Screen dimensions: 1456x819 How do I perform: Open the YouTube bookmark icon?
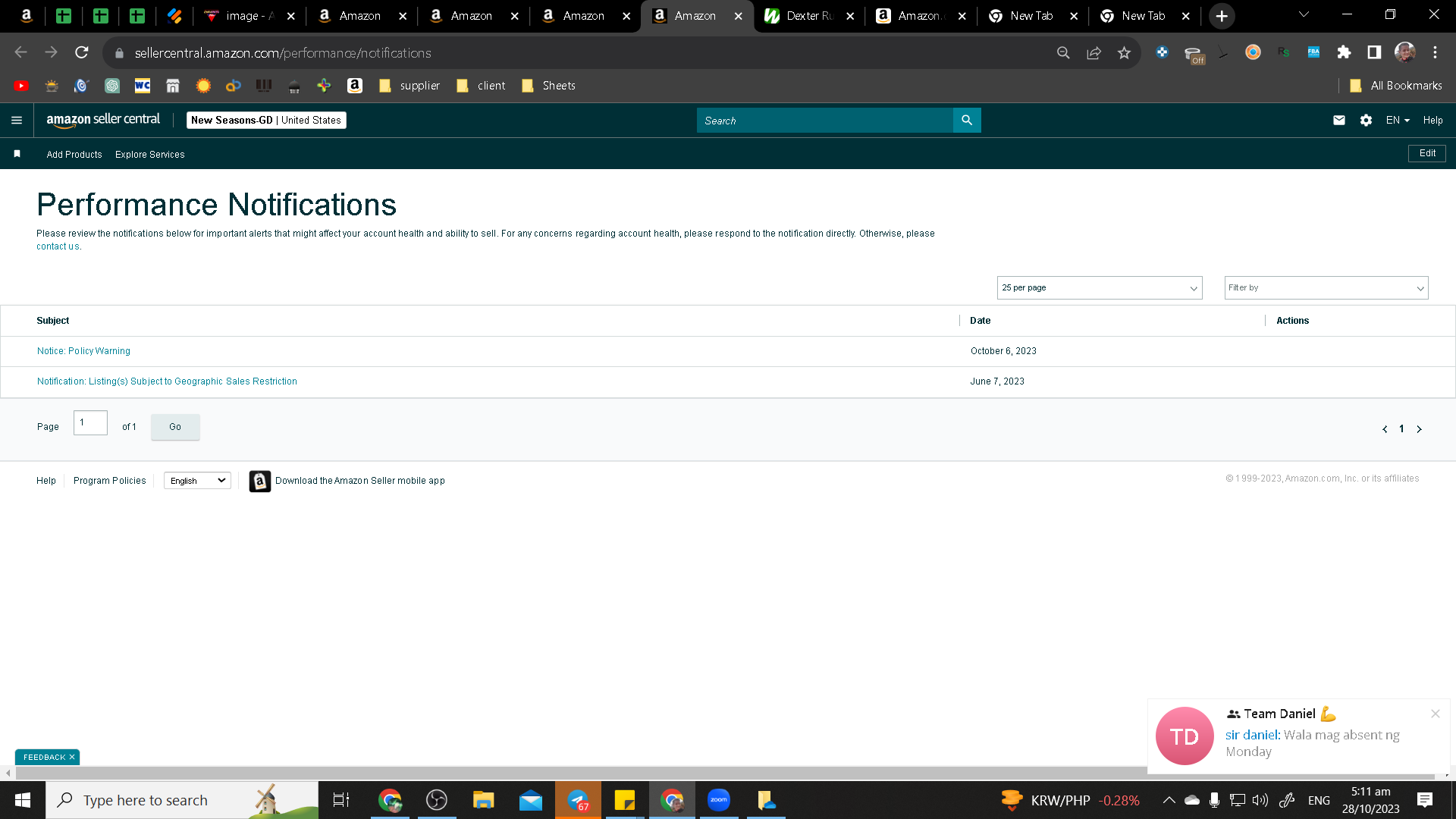click(x=21, y=86)
